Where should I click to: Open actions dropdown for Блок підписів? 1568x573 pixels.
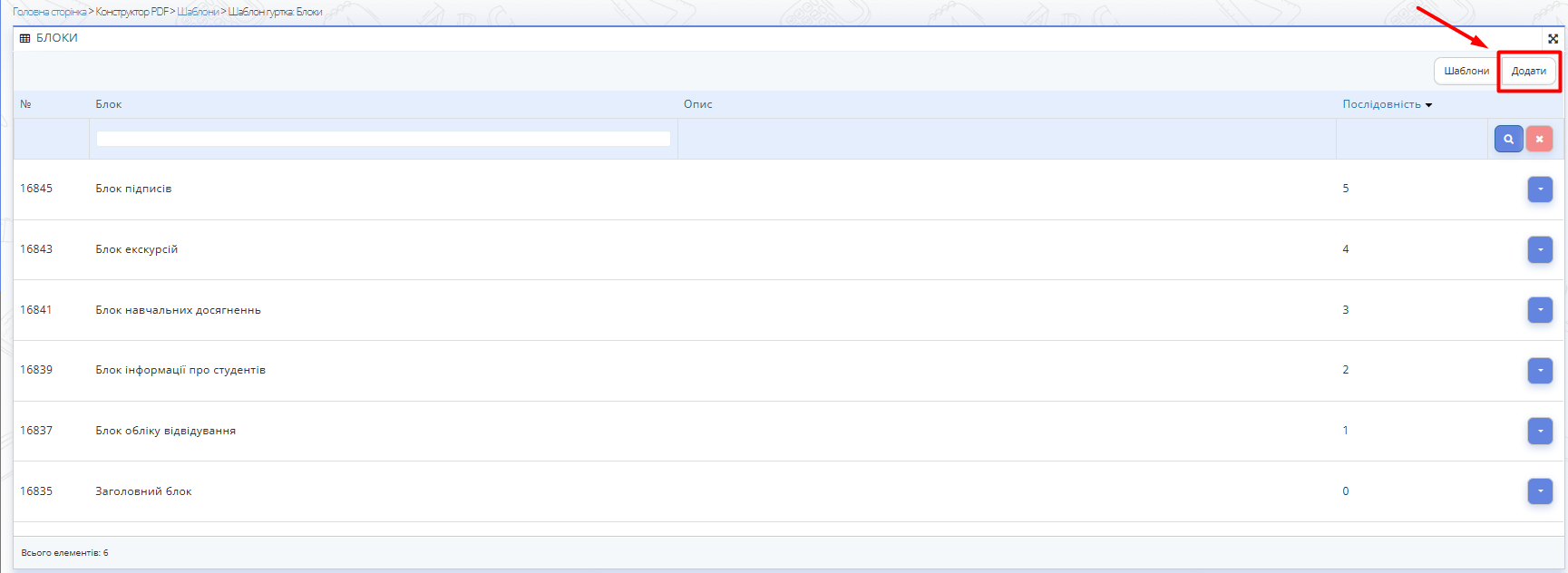pos(1540,189)
